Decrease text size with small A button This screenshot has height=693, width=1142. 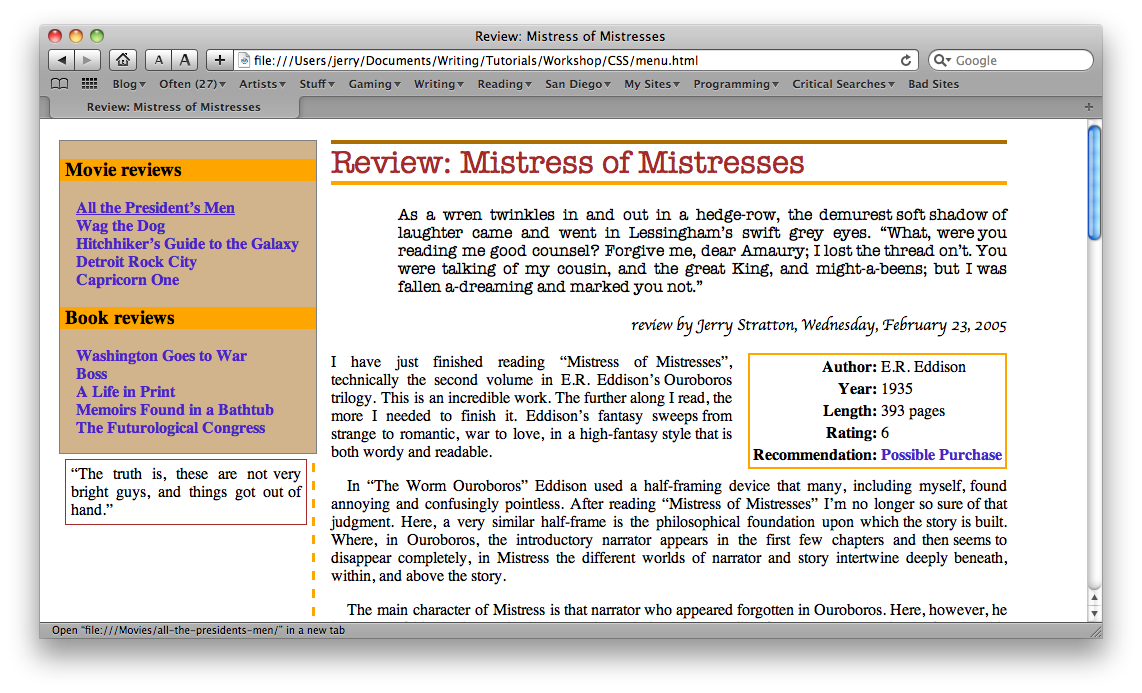[x=159, y=60]
